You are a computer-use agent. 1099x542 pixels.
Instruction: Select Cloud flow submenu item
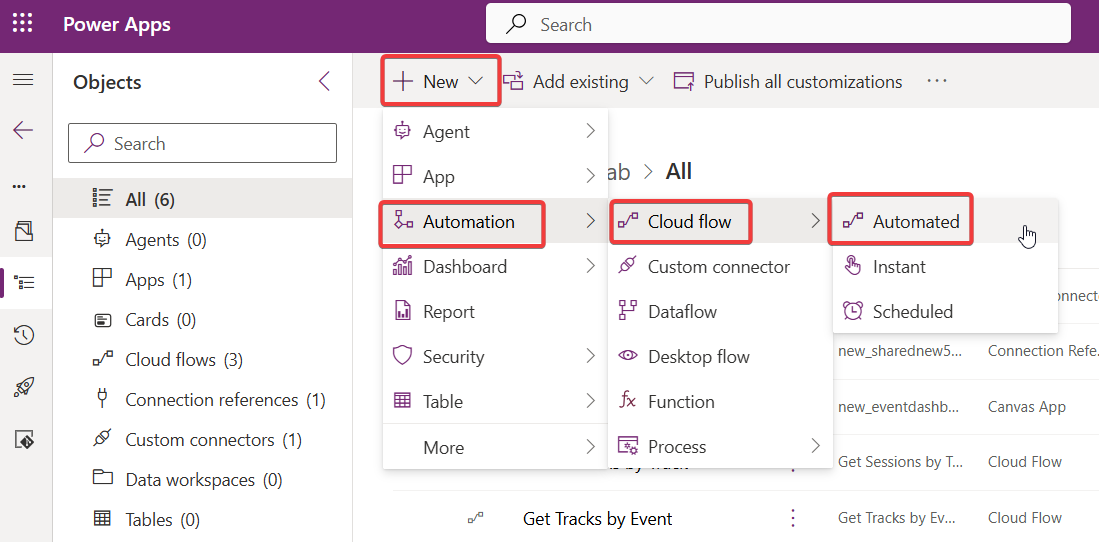[720, 222]
